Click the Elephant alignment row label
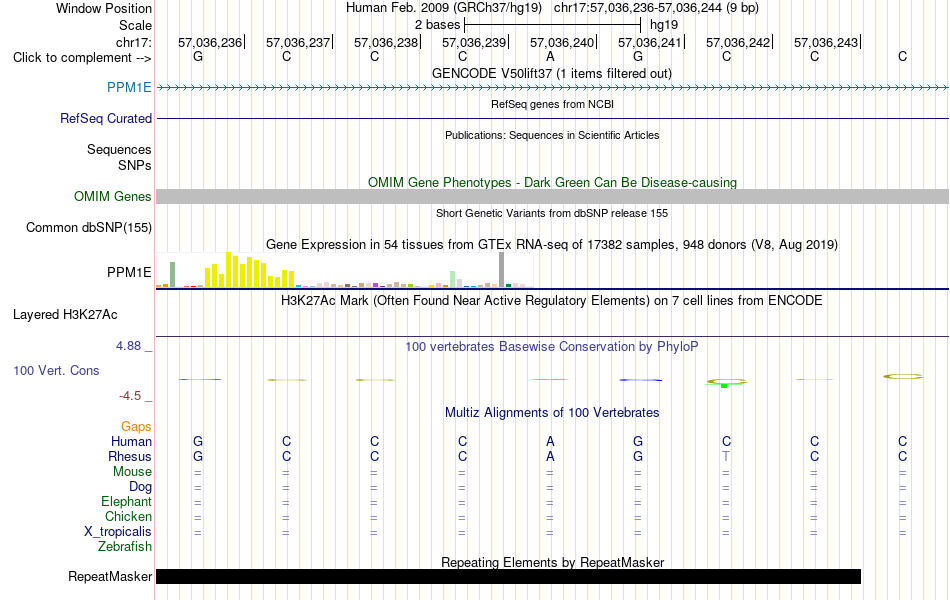Viewport: 950px width, 600px height. [126, 502]
